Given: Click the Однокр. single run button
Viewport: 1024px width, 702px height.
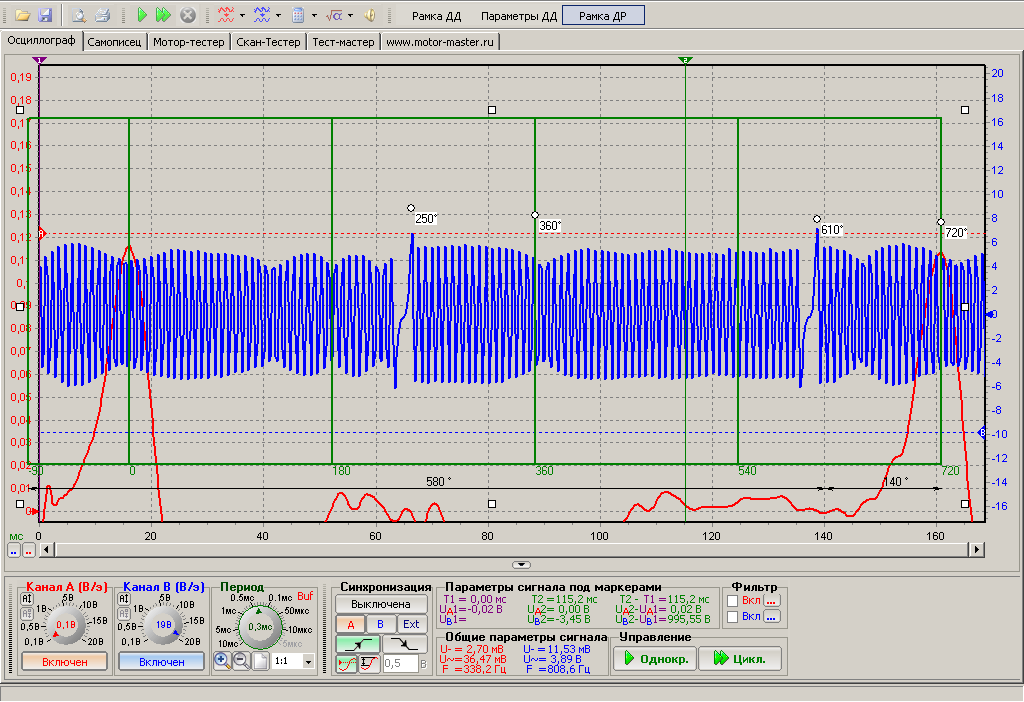Looking at the screenshot, I should 655,658.
